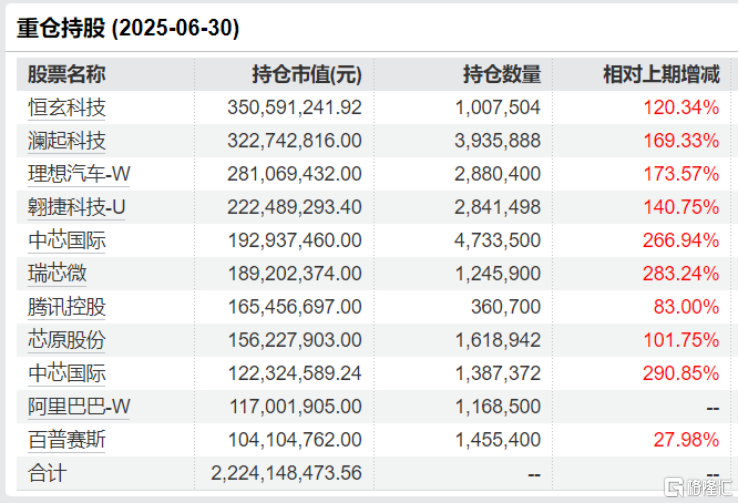
Task: Select the 合计 total row label
Action: click(47, 473)
